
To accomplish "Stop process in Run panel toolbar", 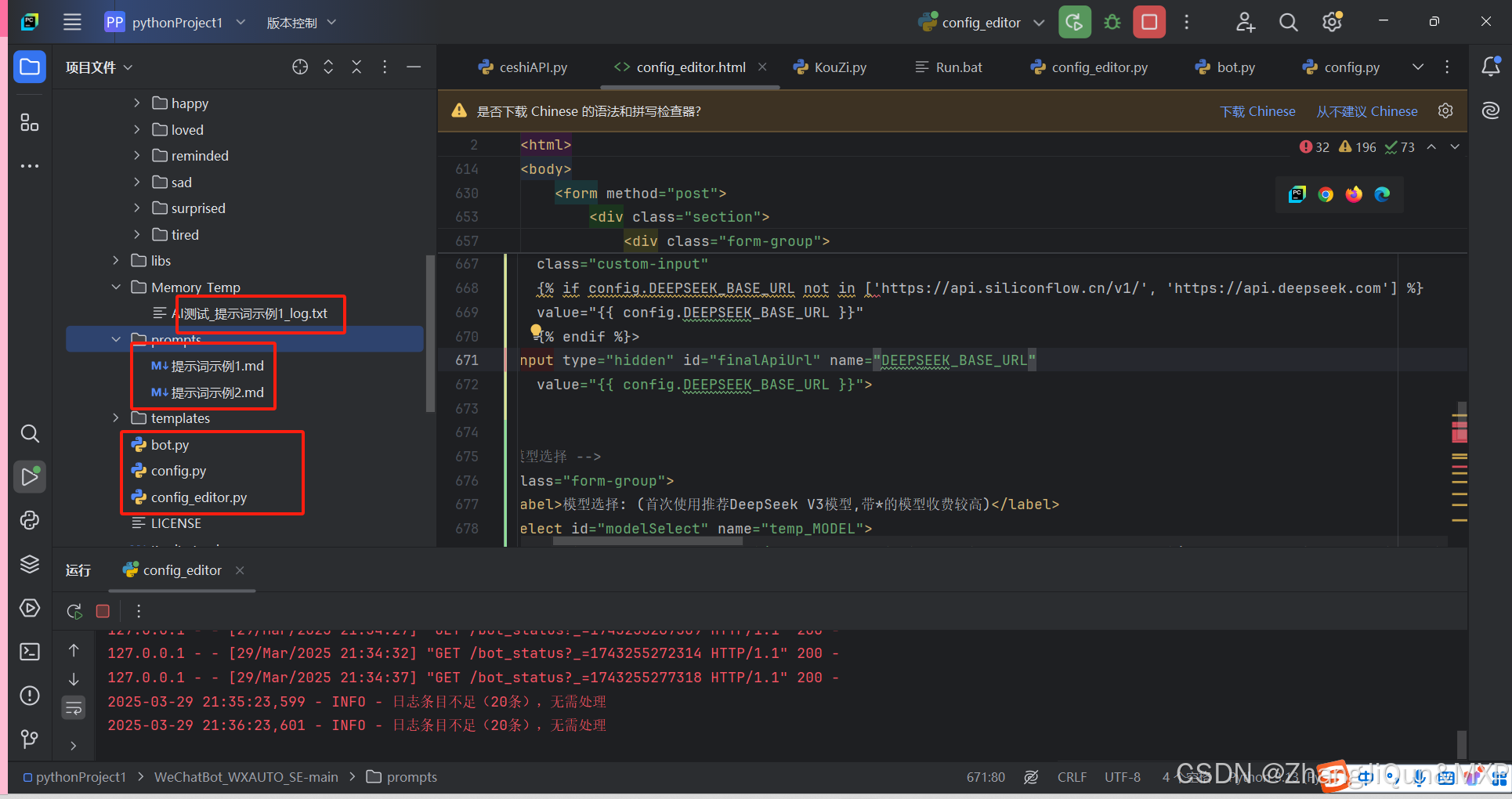I will (103, 611).
